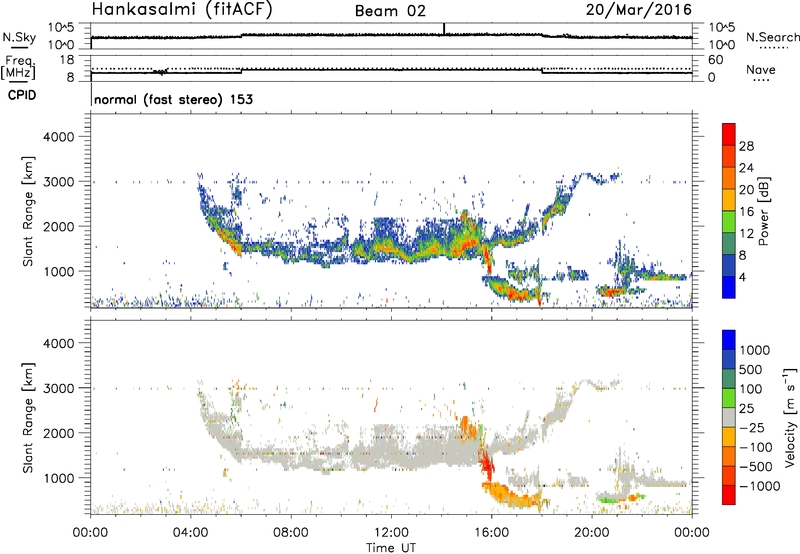This screenshot has width=800, height=554.
Task: Select the velocity panel Slant Range [km] label
Action: pos(28,417)
